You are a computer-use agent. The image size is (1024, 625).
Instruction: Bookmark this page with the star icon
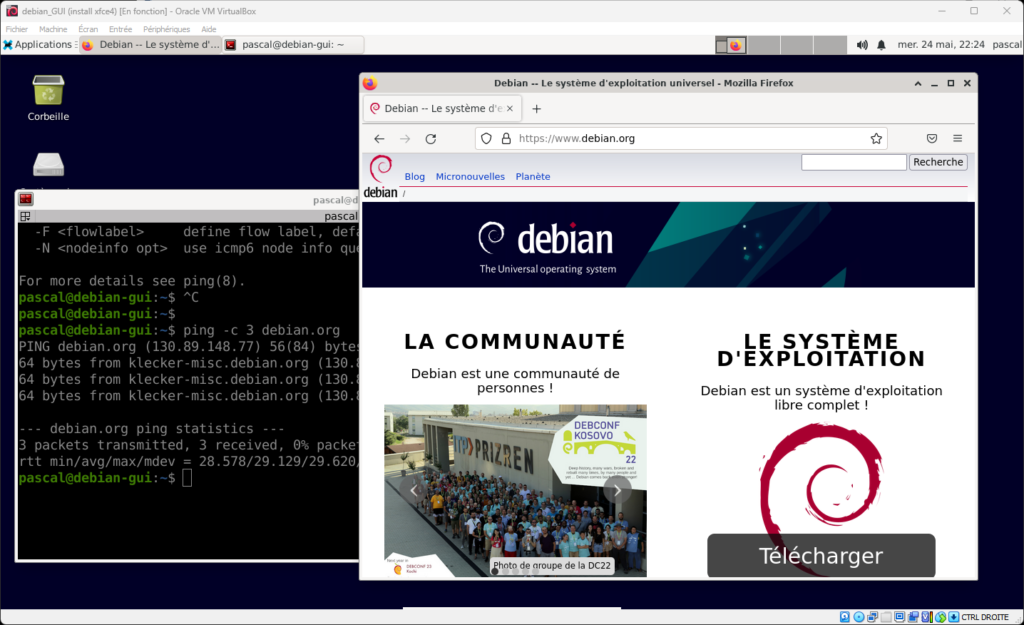[876, 138]
